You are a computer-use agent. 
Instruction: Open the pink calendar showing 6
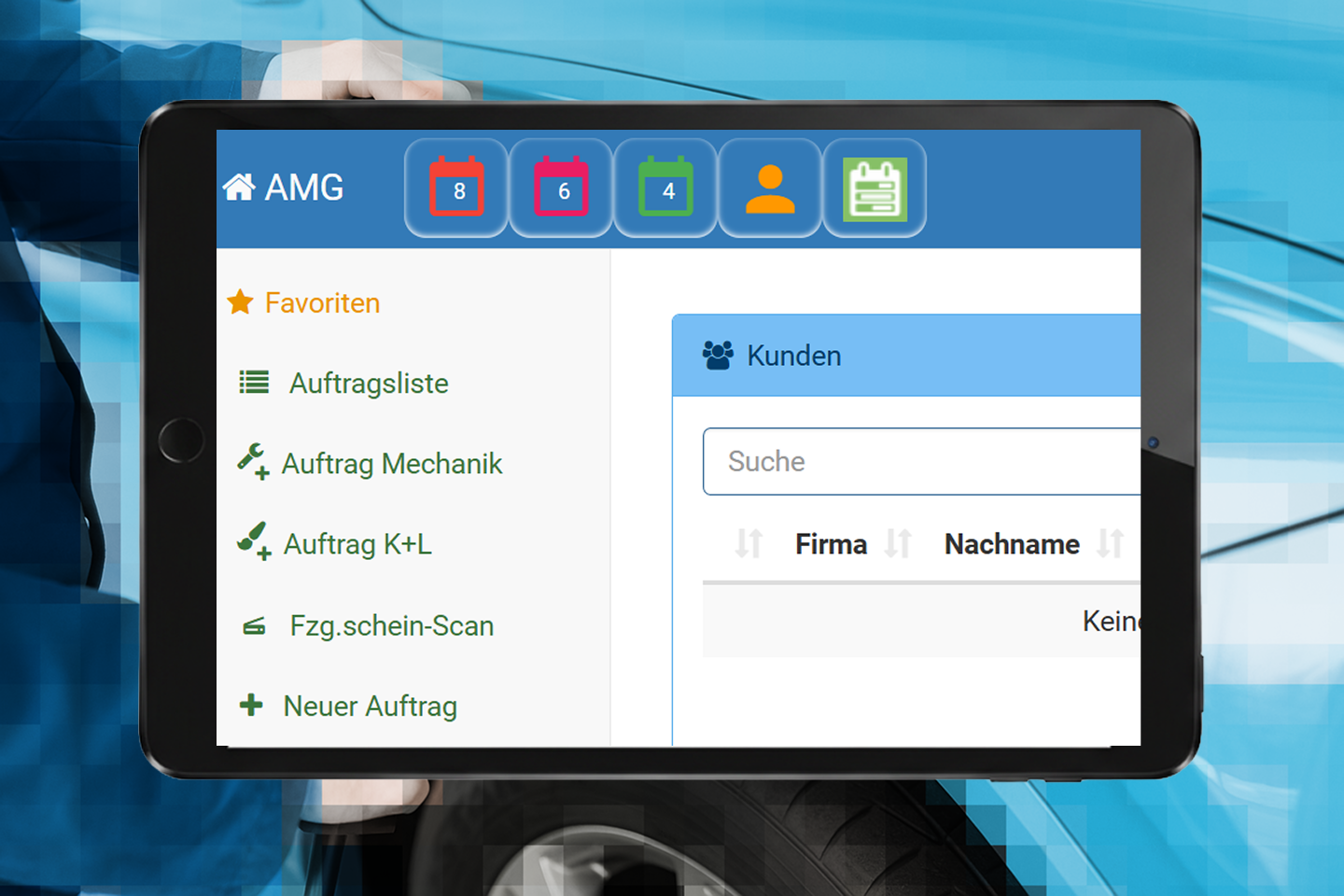click(561, 188)
